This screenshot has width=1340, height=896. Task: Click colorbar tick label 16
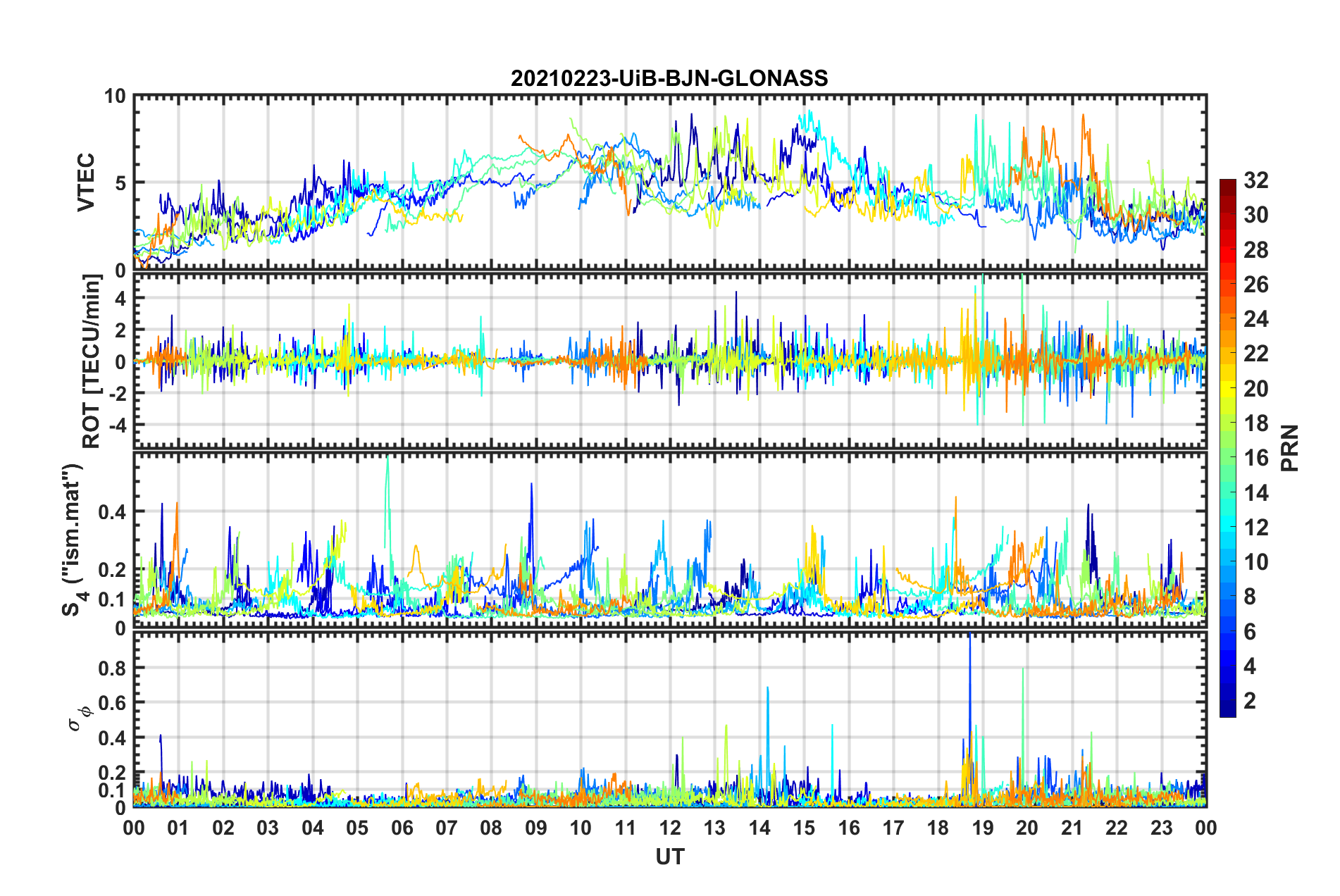coord(1255,458)
